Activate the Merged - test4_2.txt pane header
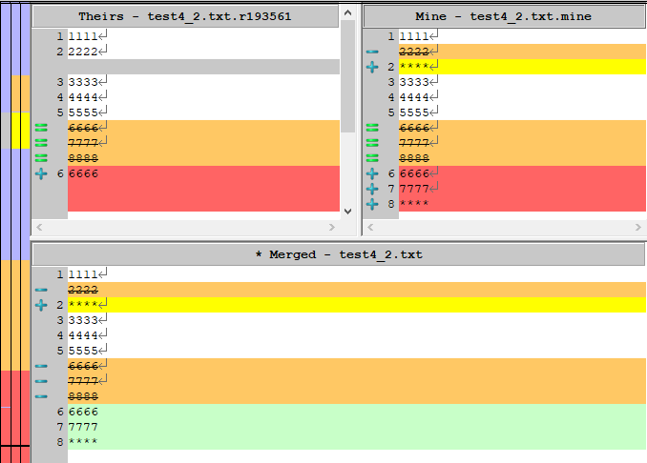The height and width of the screenshot is (463, 647). (338, 254)
